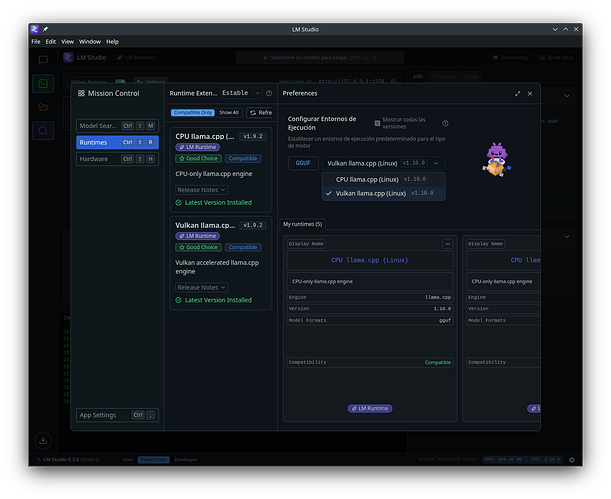Click the help icon next to Estable channel

pos(269,93)
